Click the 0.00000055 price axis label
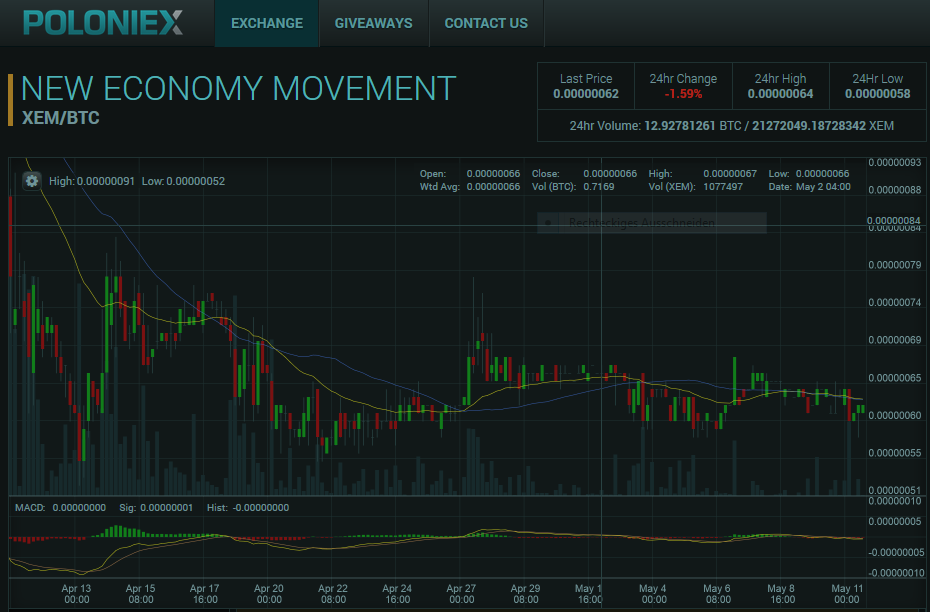This screenshot has width=930, height=612. pos(894,453)
